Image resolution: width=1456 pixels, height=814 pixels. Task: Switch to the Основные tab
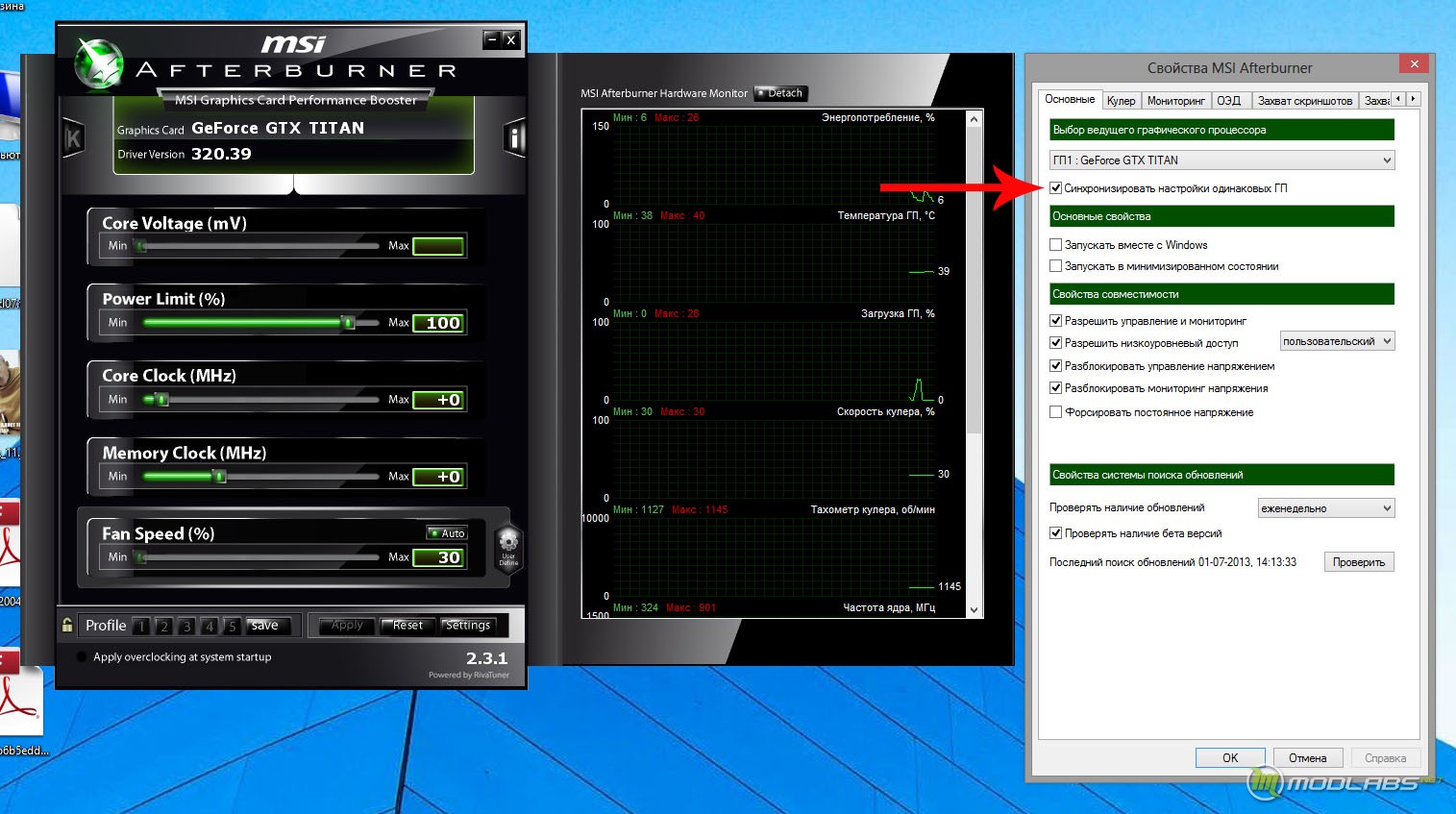coord(1070,99)
